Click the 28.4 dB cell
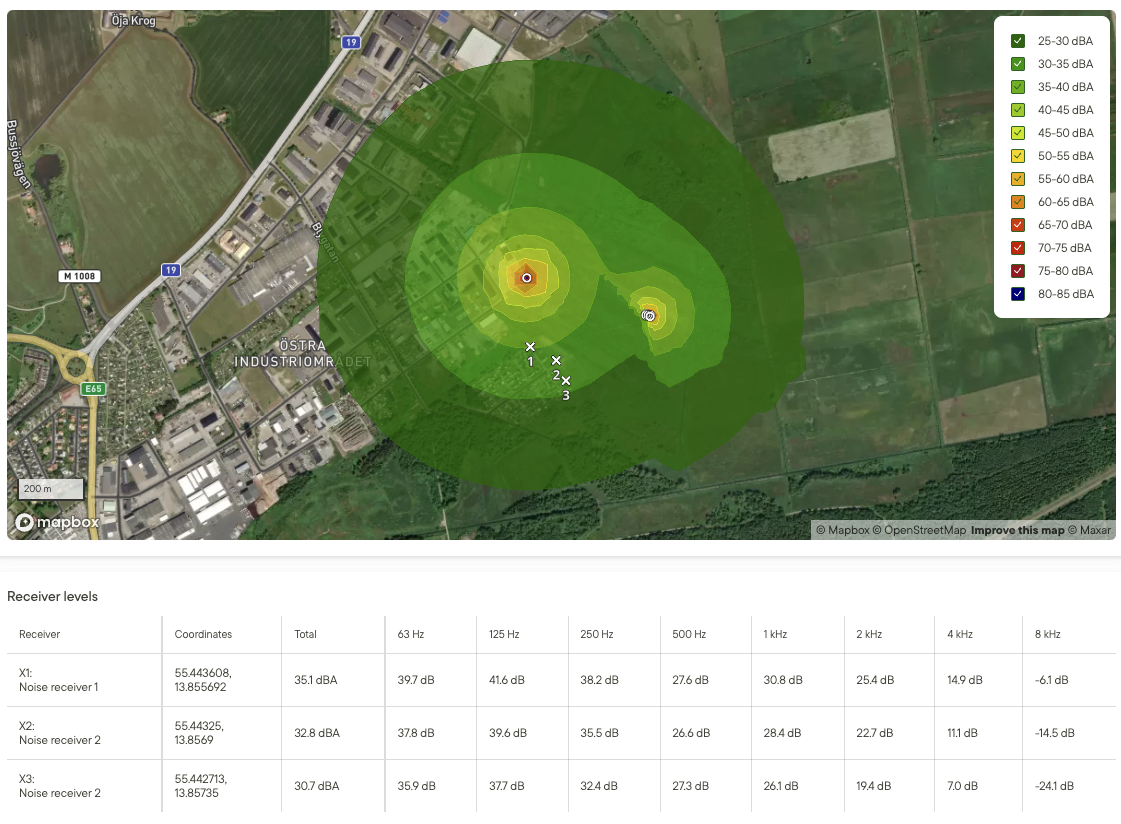Screen dimensions: 1121x824 782,733
